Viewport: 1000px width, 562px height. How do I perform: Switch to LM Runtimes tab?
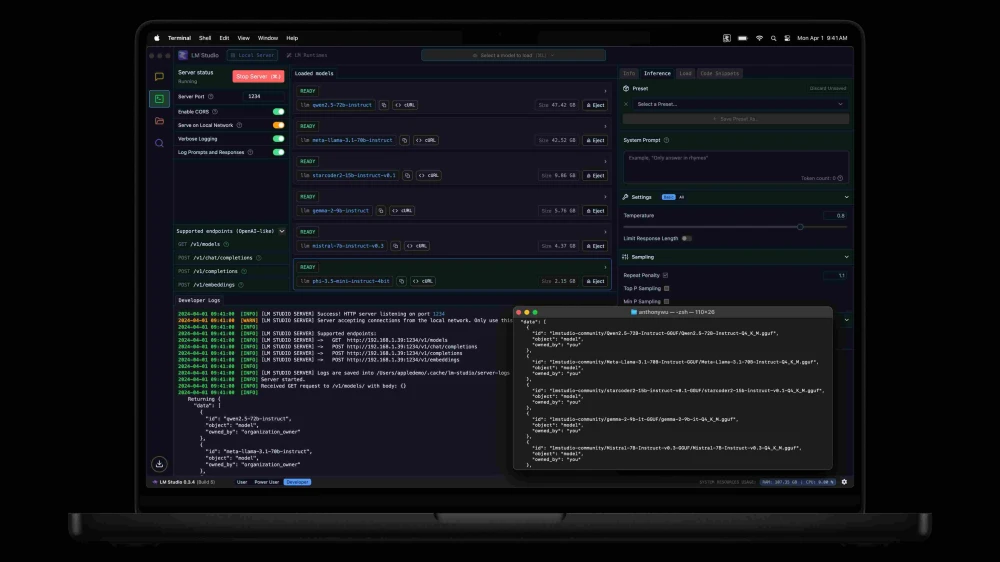point(307,55)
